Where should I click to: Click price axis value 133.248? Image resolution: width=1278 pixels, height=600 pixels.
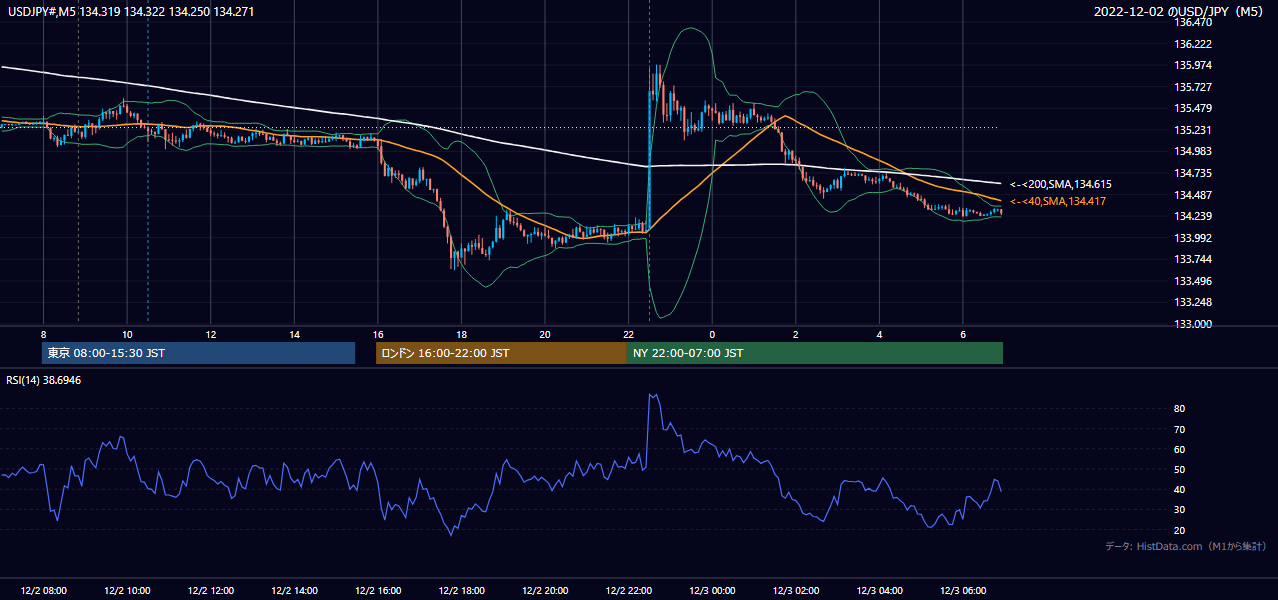[x=1192, y=302]
